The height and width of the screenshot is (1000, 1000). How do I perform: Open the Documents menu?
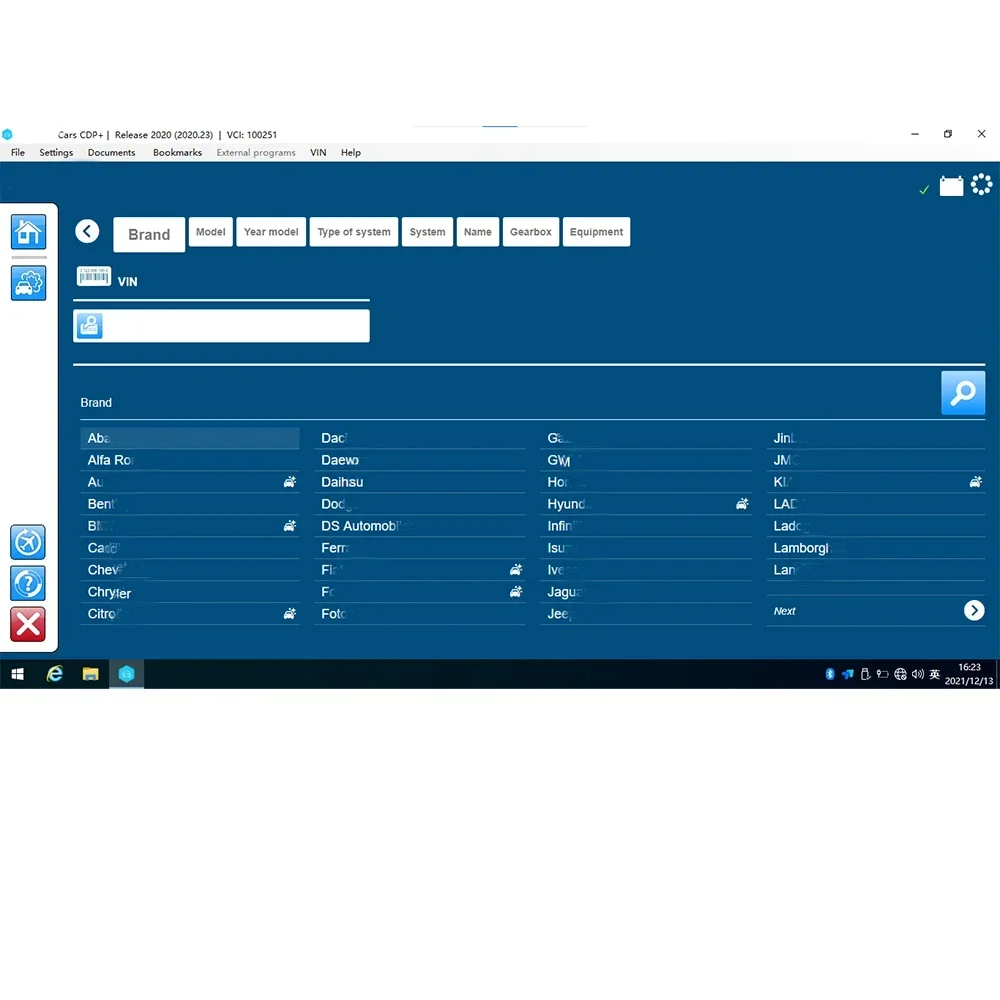(x=112, y=152)
